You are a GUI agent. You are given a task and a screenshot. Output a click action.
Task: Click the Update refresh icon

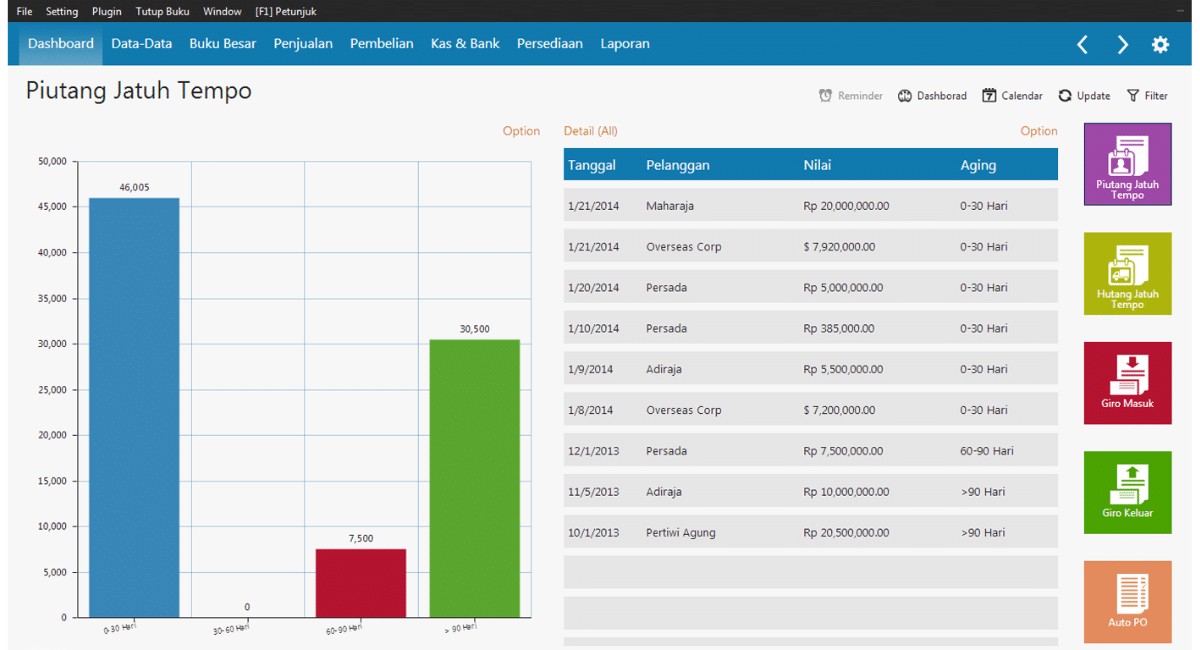pos(1065,96)
